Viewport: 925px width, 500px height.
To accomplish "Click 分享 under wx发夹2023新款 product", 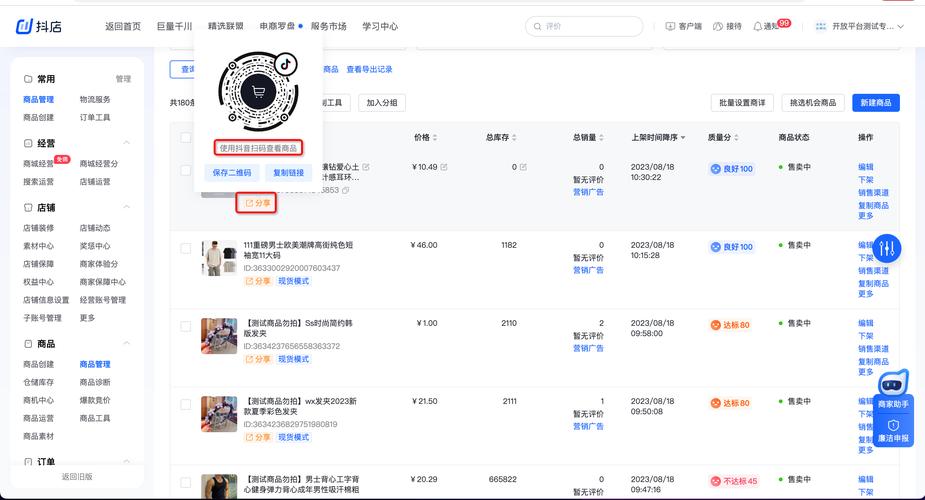I will (258, 438).
